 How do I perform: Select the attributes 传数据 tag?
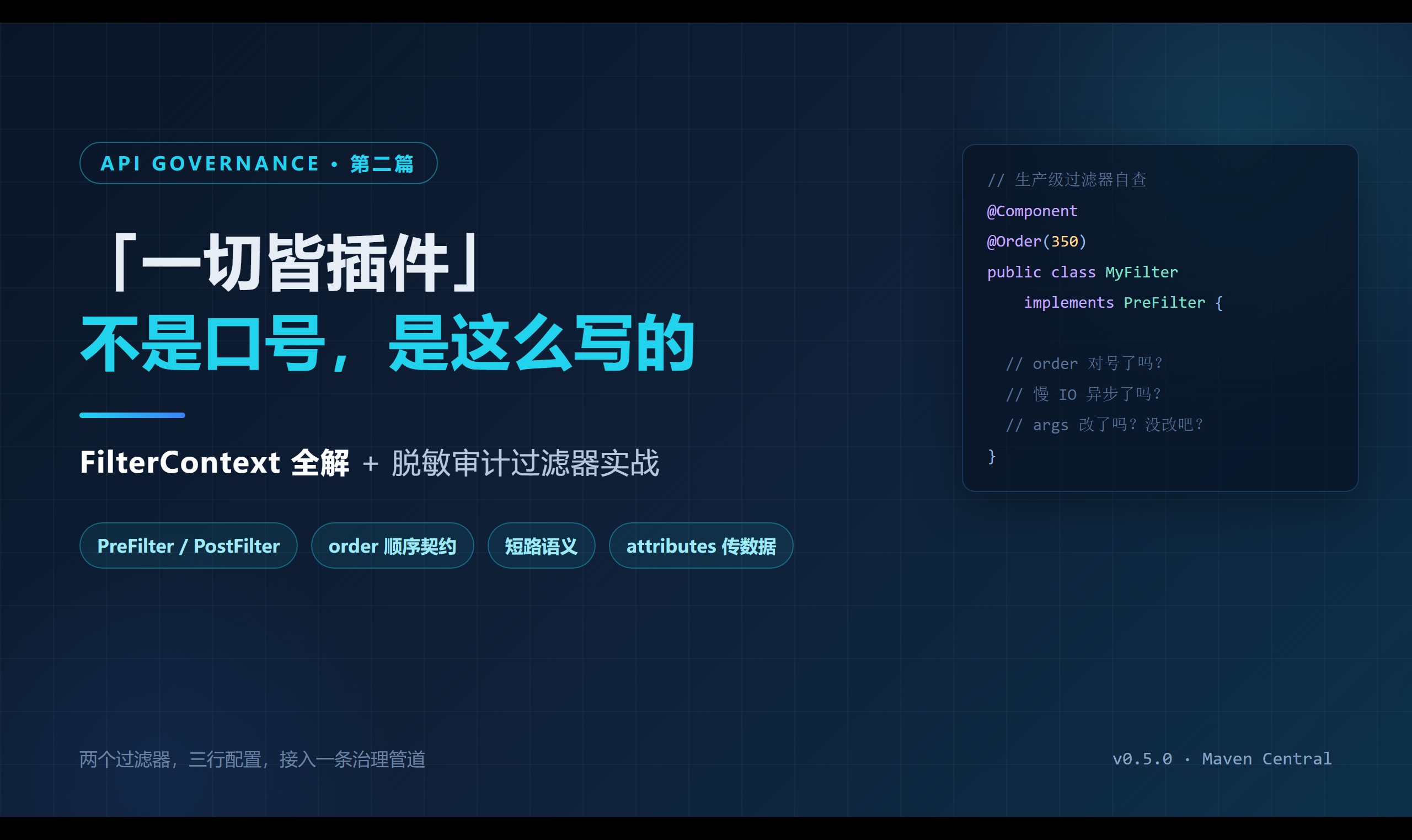click(700, 545)
